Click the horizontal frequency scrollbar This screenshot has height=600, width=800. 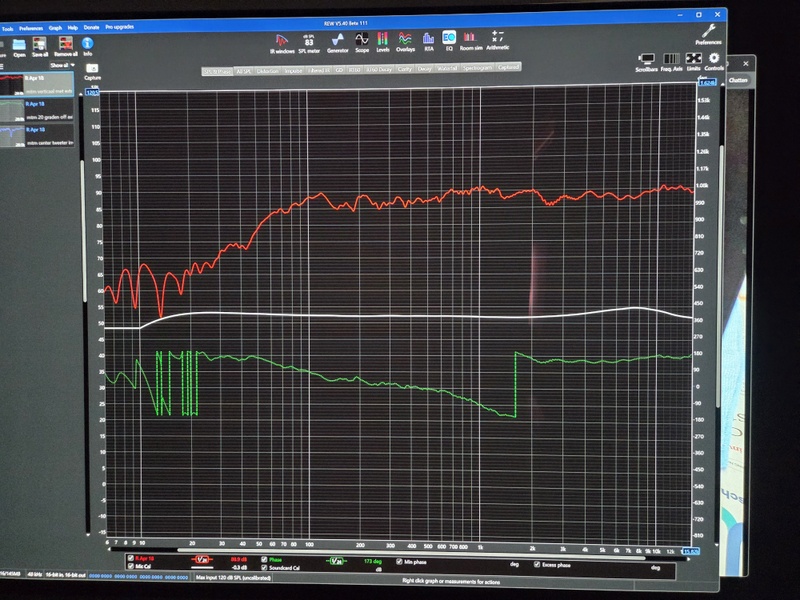(x=411, y=556)
